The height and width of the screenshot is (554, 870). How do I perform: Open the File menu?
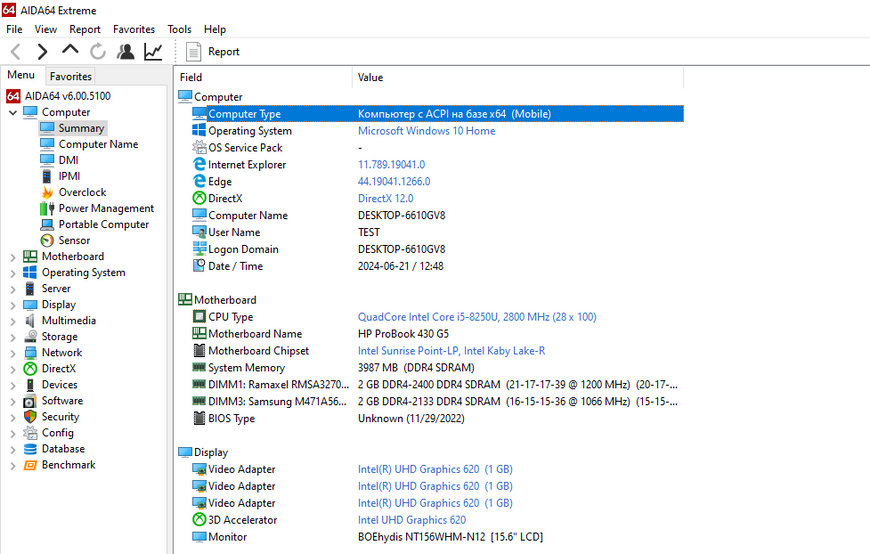pyautogui.click(x=14, y=29)
